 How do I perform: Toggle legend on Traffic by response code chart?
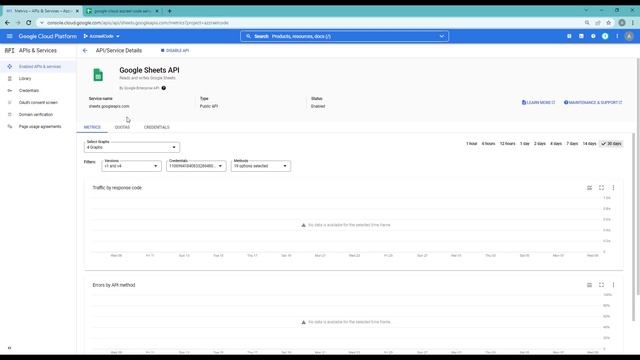tap(589, 188)
